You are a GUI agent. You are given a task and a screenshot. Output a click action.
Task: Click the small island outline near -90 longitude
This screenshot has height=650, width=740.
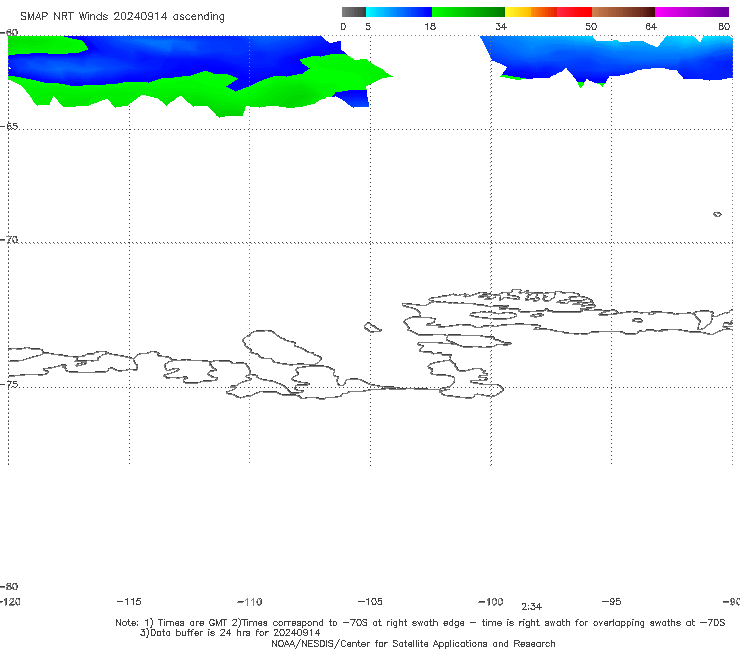(x=717, y=214)
